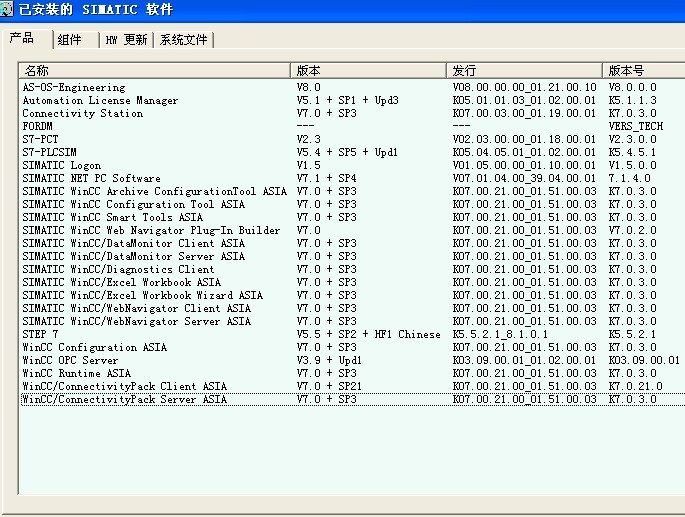Select WinCC/ConnectivityPack Server ASIA
The image size is (685, 517).
pos(125,399)
